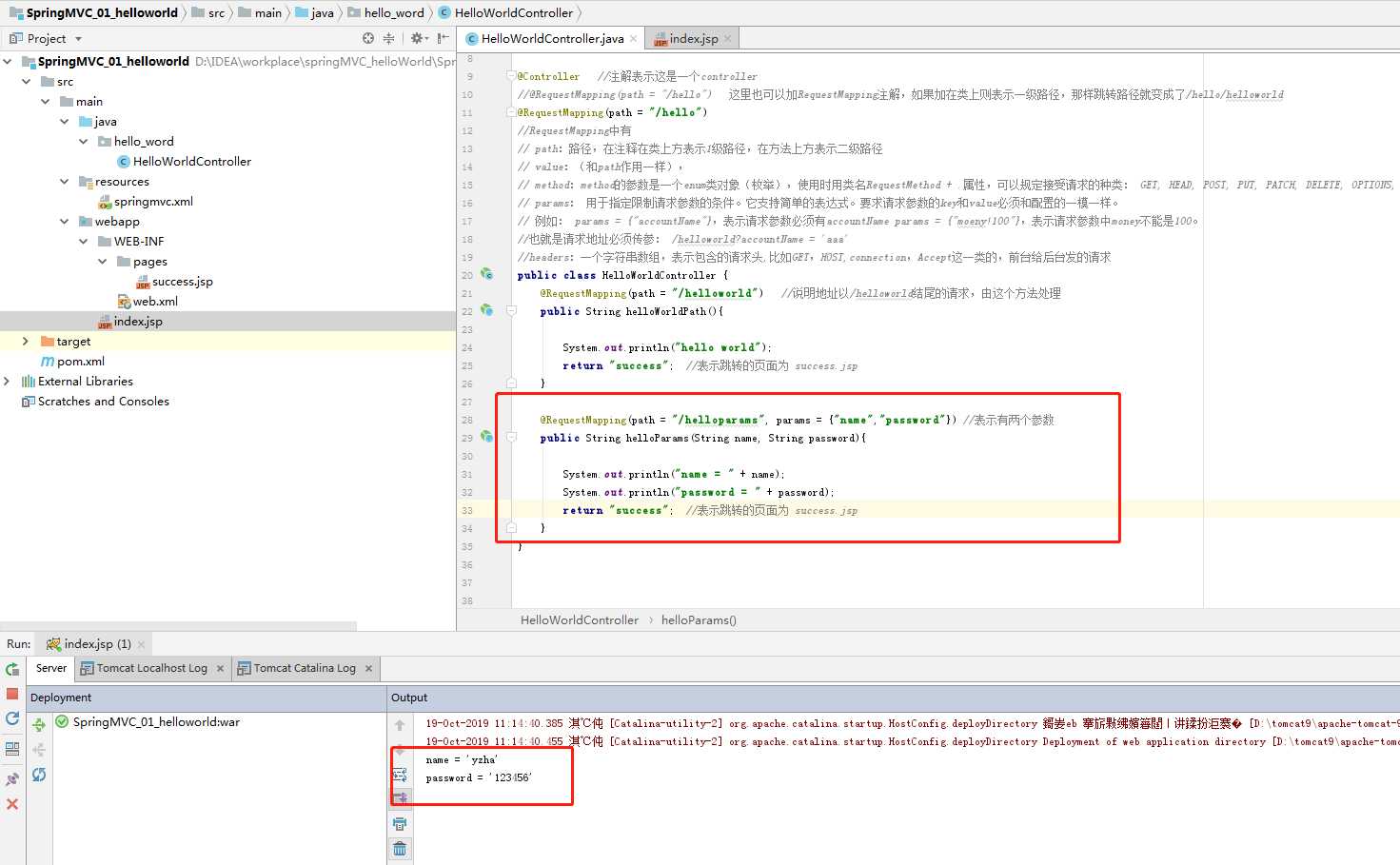
Task: Click Project view icon in panel header
Action: tap(15, 38)
